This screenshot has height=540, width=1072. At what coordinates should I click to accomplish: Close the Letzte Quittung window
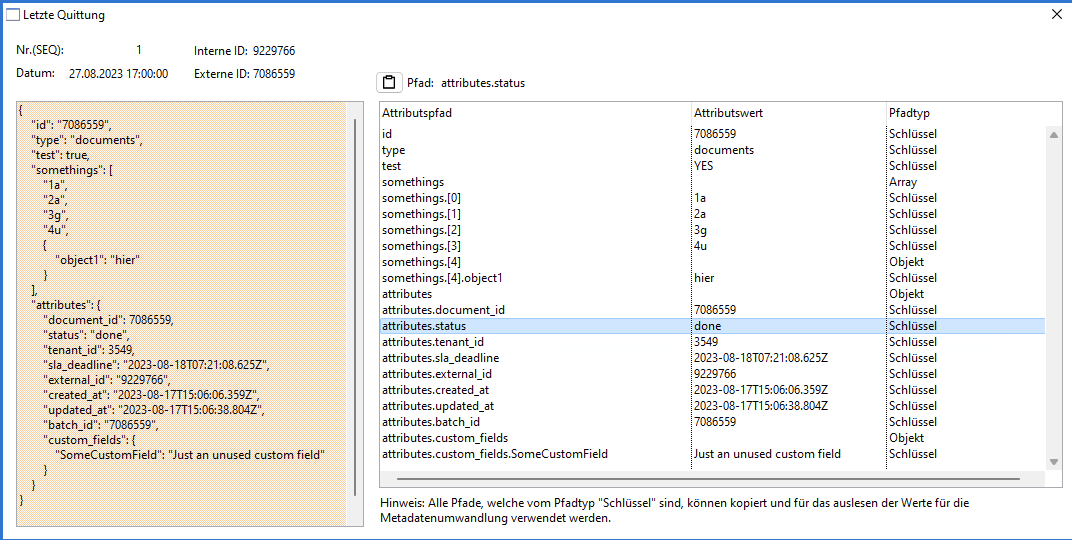[1057, 15]
